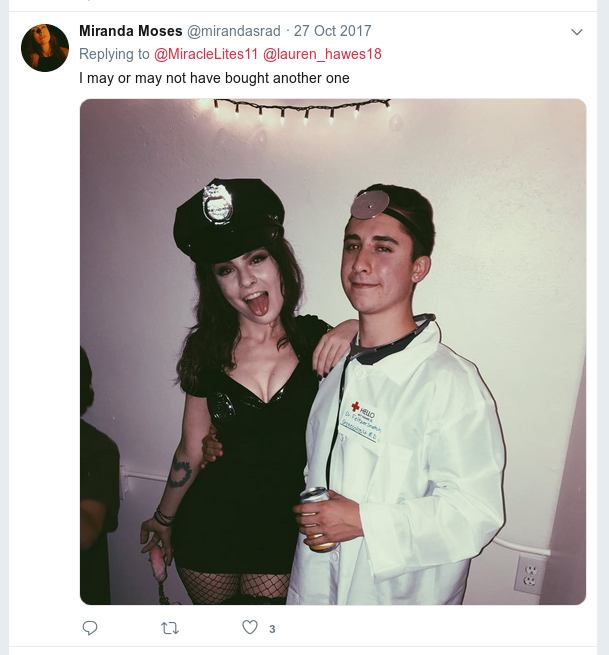
Task: Enlarge the photo via the police hat
Action: [x=230, y=219]
